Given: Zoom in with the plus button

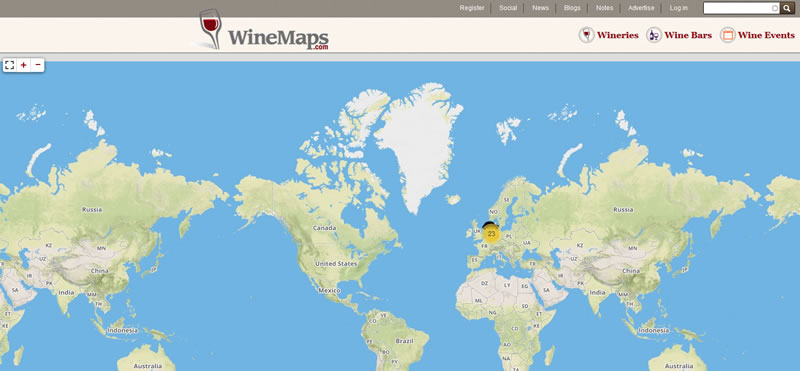Looking at the screenshot, I should click(23, 65).
